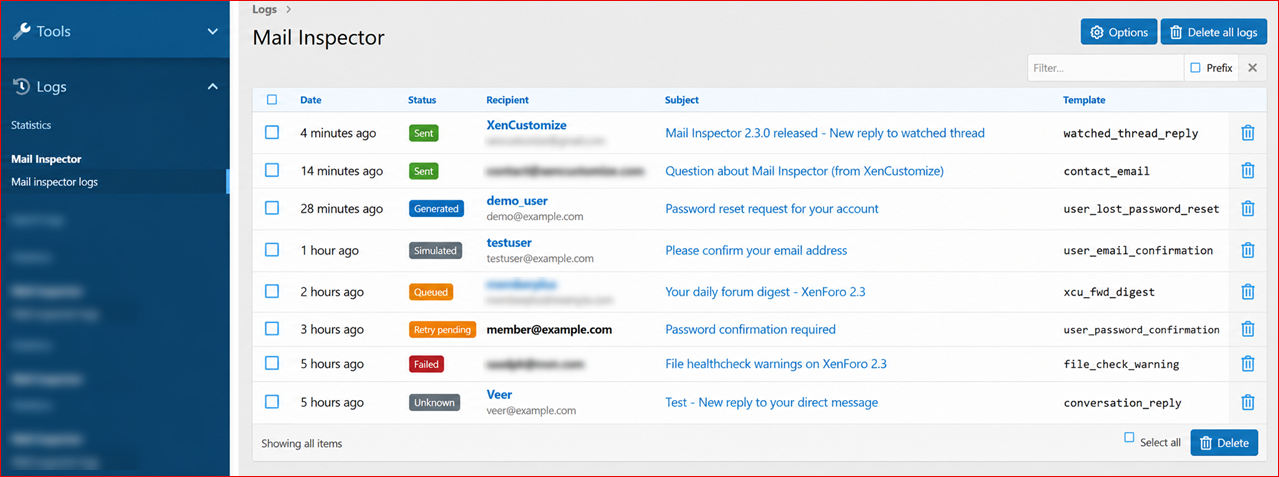Sort by the Subject column header
This screenshot has width=1279, height=477.
point(682,100)
